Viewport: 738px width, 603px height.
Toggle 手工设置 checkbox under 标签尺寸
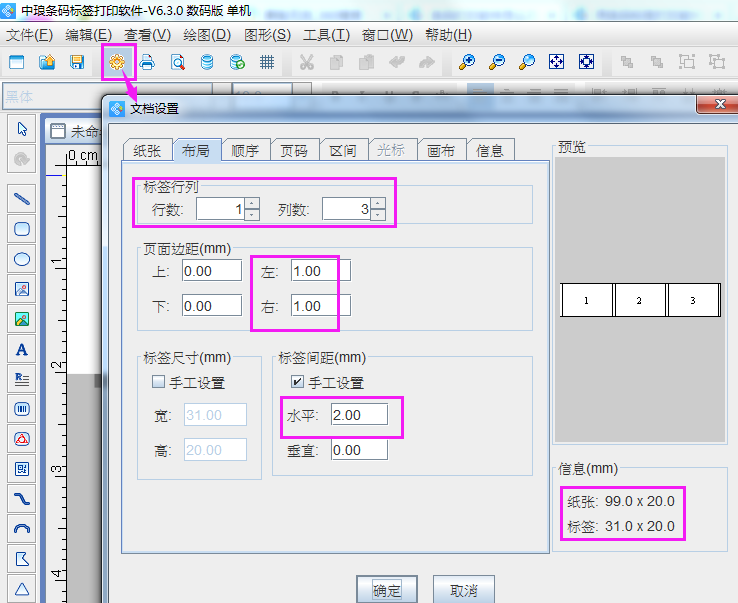pos(158,382)
